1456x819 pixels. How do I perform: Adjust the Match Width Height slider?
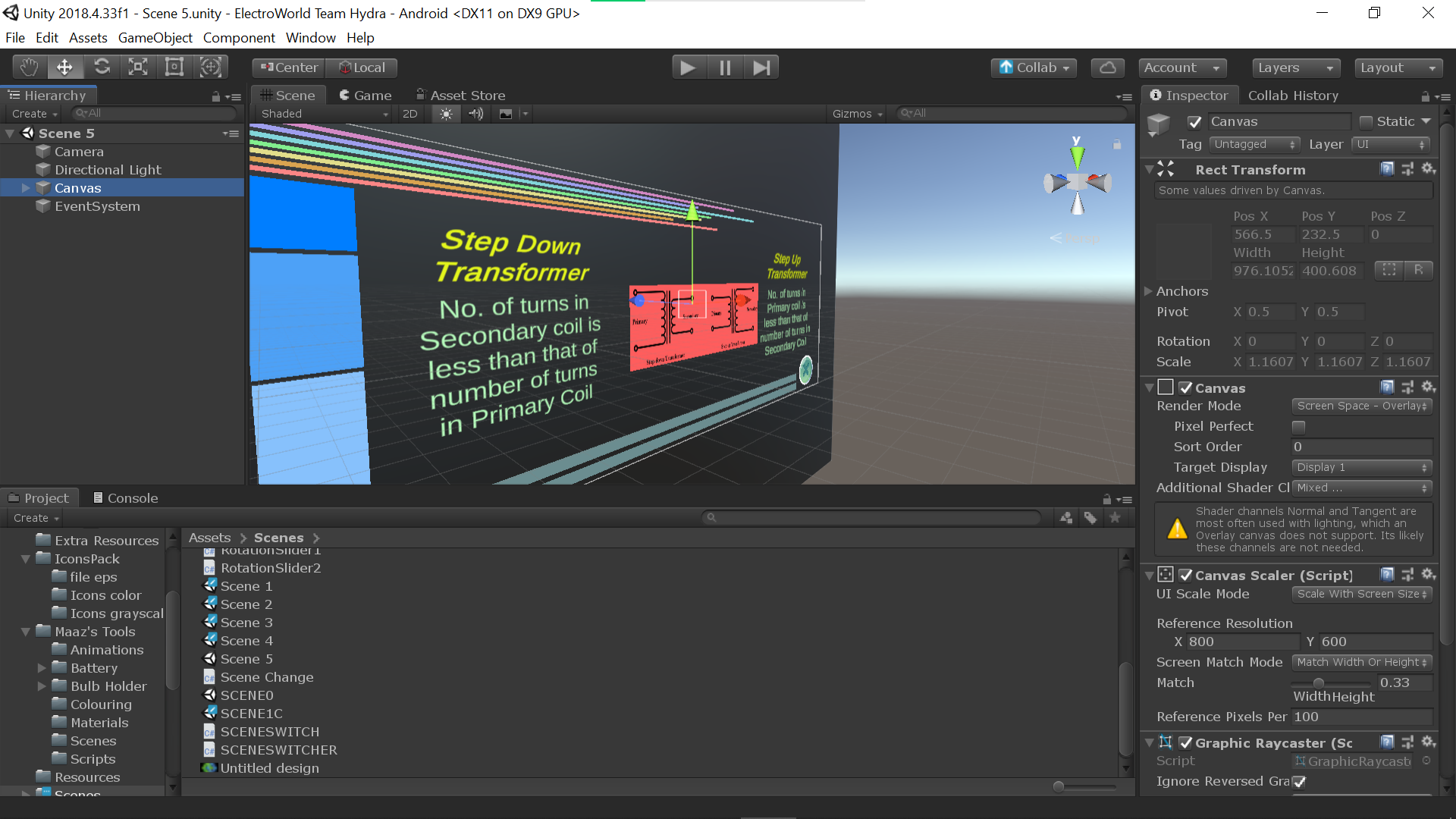point(1319,683)
